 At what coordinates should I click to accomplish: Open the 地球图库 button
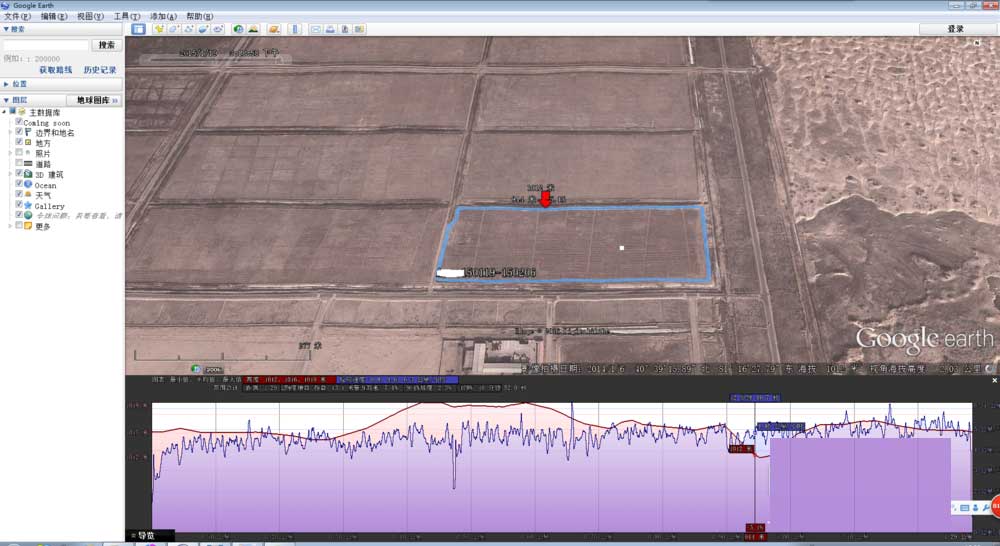click(95, 100)
